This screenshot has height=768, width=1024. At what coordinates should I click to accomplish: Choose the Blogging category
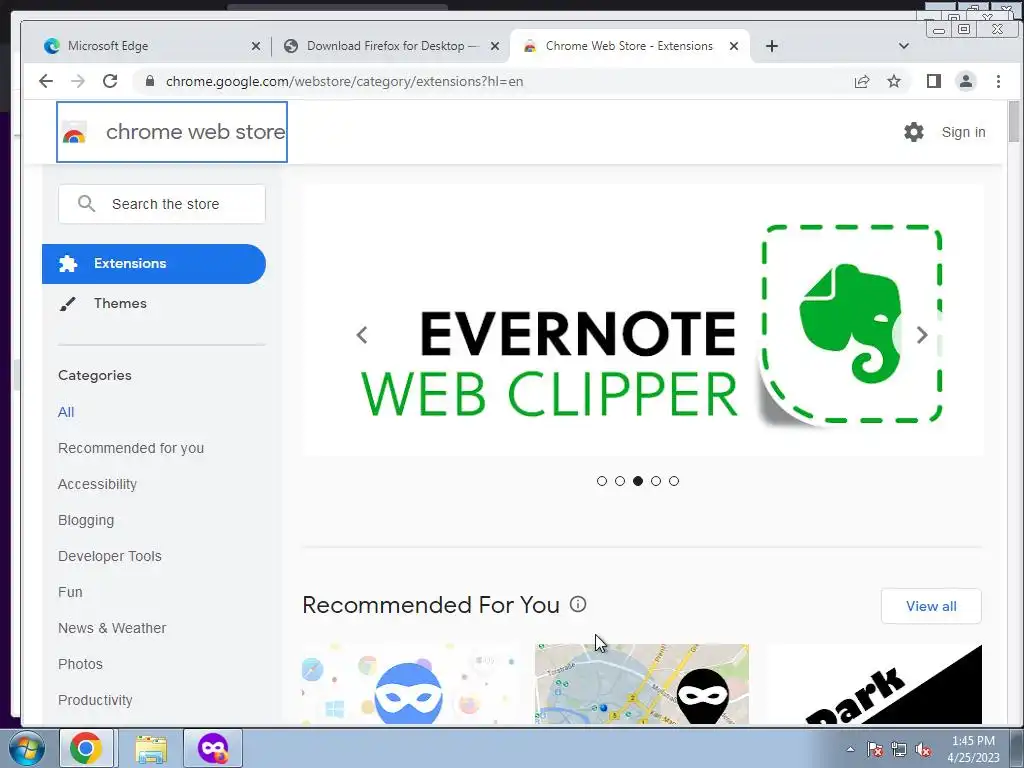pos(86,520)
